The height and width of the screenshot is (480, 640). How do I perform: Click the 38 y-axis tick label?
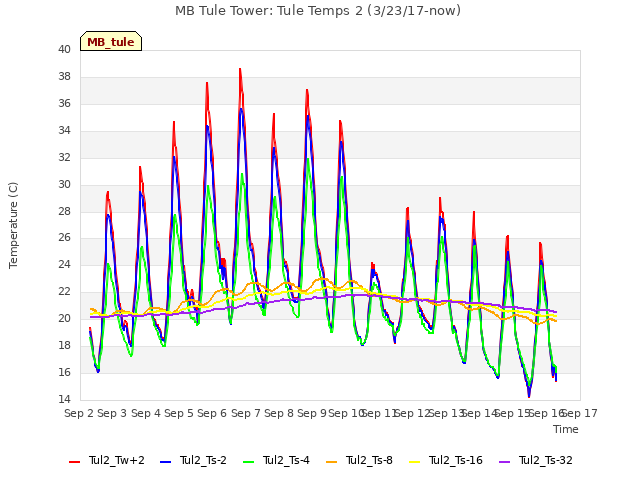[64, 76]
